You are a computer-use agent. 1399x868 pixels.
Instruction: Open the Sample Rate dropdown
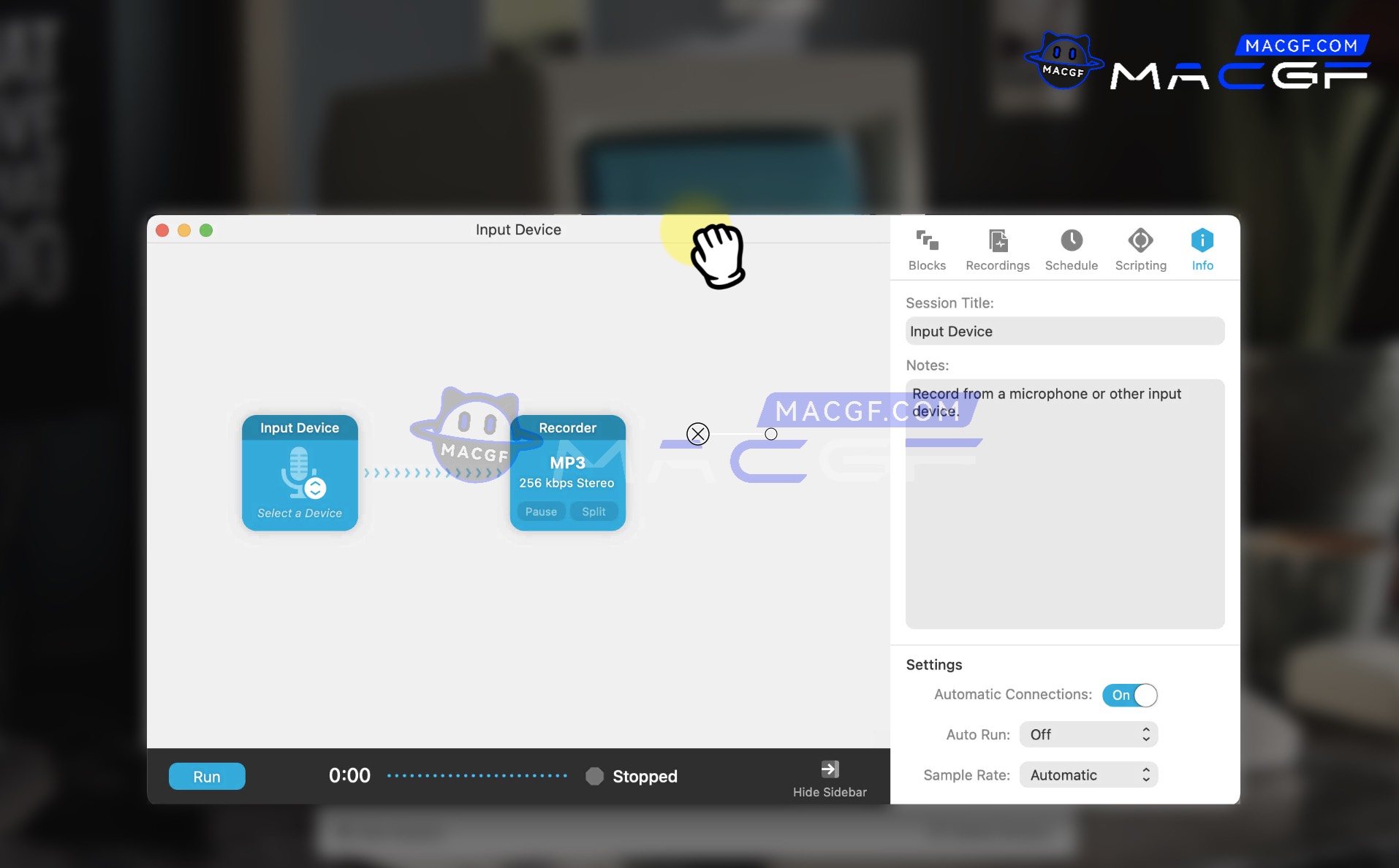1088,775
